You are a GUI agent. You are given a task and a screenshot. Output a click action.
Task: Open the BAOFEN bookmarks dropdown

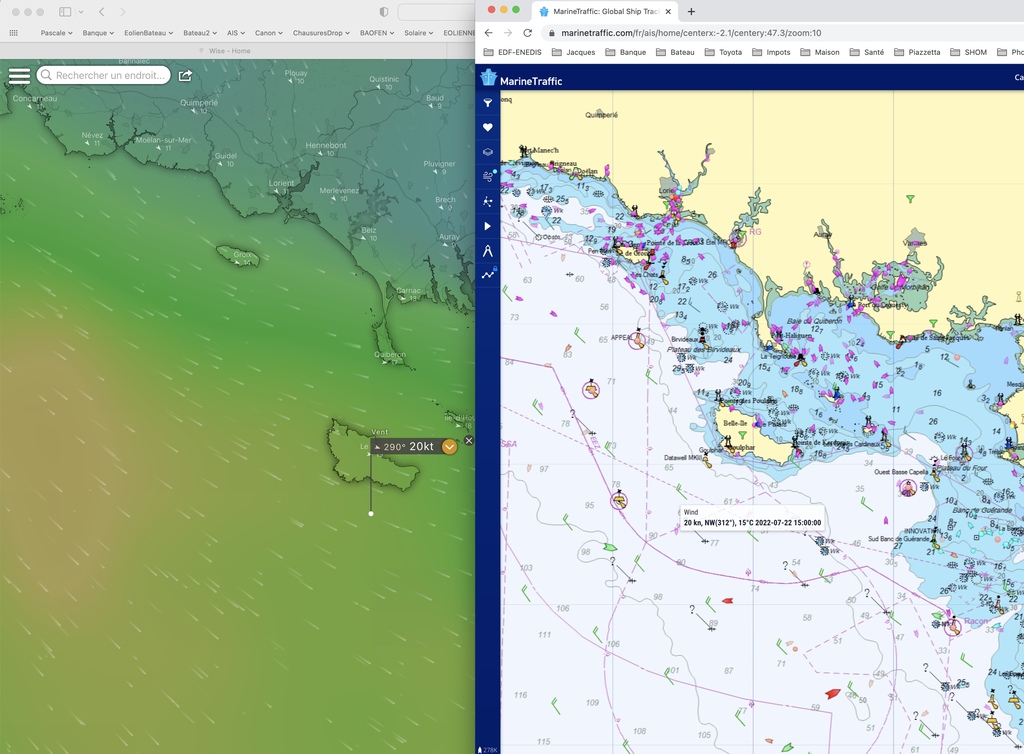click(377, 33)
